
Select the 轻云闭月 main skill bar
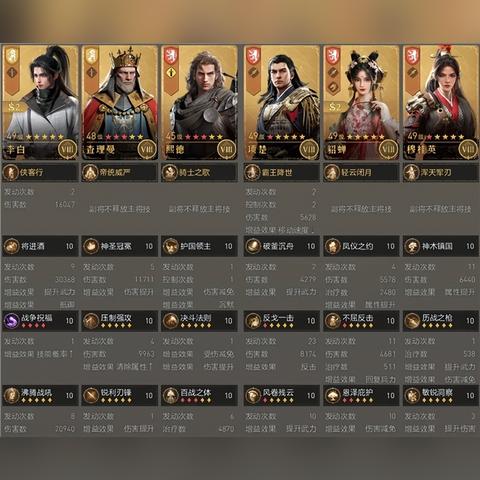coord(361,172)
